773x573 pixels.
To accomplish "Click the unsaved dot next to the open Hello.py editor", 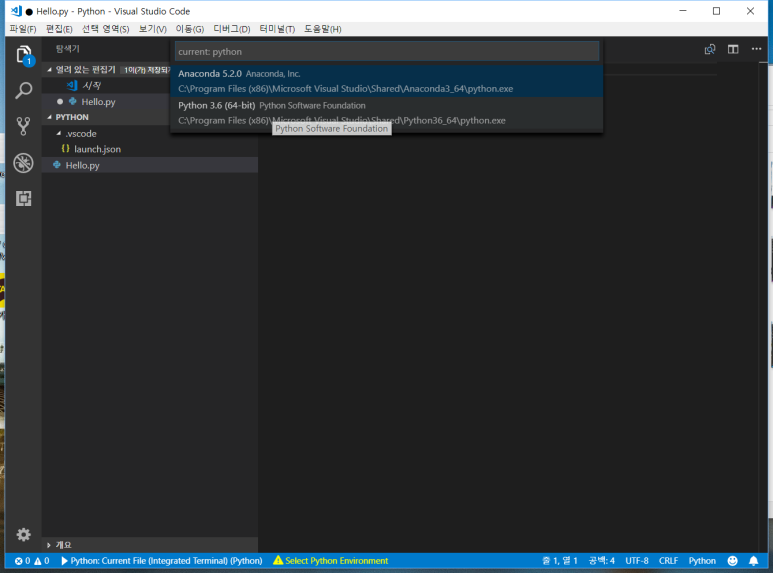I will click(60, 102).
